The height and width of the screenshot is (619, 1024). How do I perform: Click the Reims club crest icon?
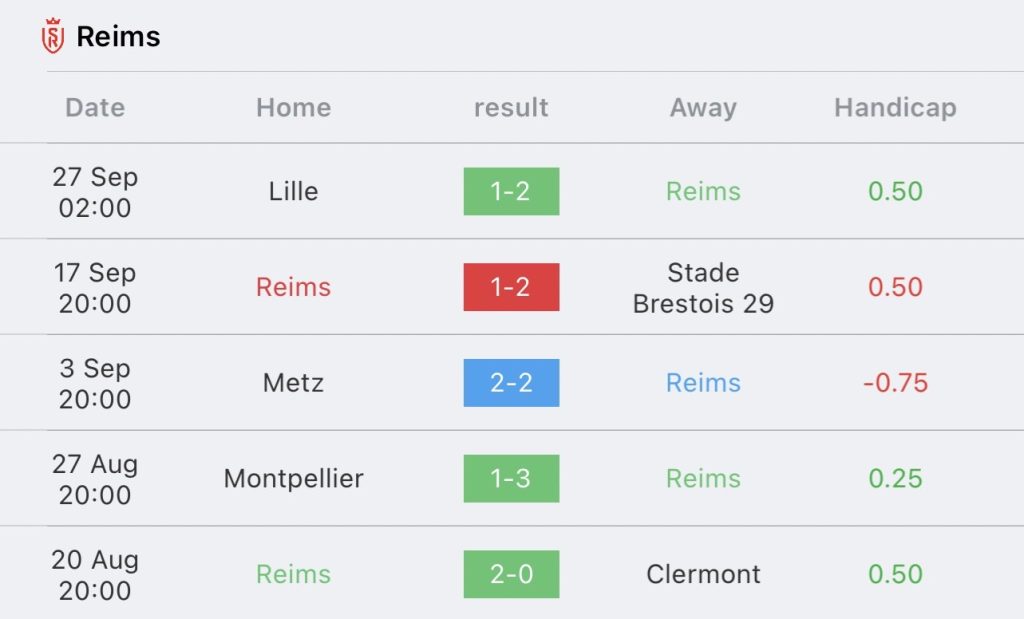[52, 37]
